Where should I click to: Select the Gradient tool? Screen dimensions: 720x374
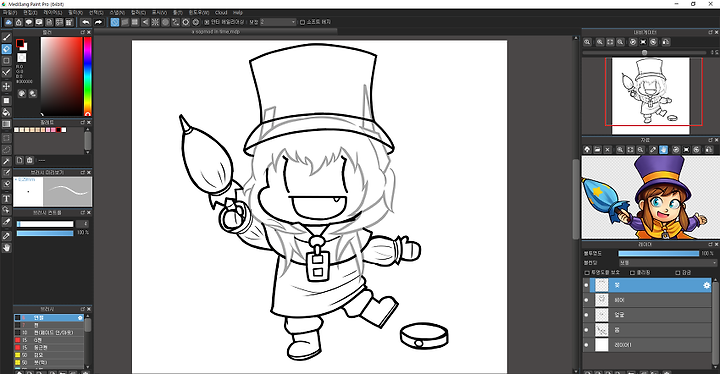pos(6,124)
